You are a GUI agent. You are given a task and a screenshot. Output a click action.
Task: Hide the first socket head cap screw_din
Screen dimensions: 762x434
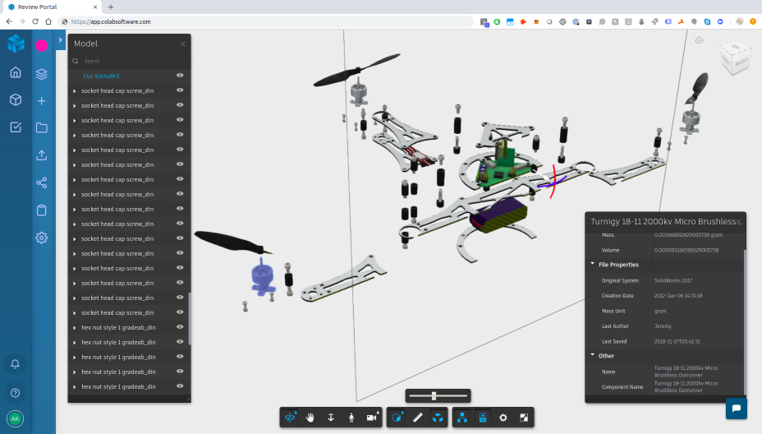tap(180, 90)
